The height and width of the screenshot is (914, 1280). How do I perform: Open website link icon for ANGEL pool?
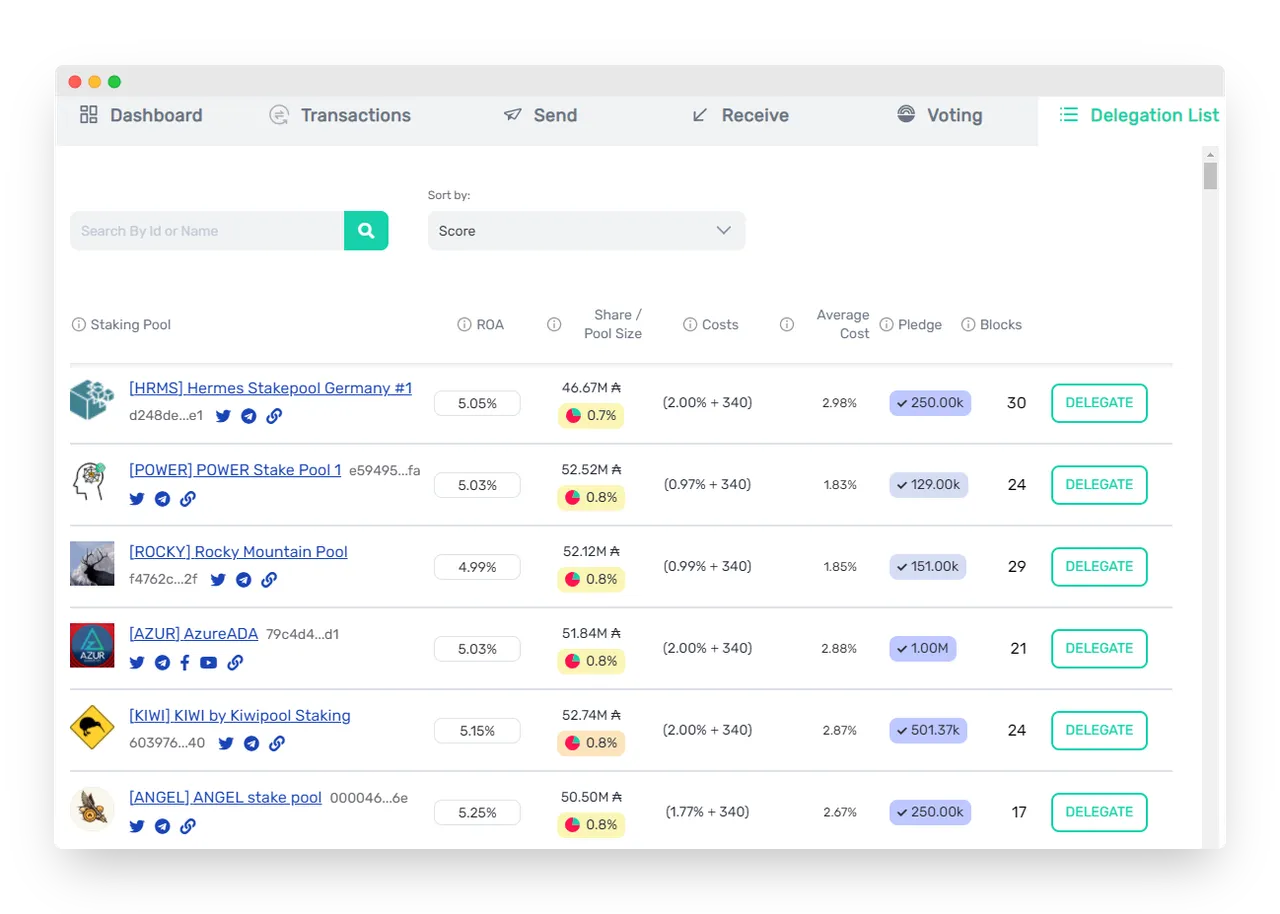pos(188,826)
